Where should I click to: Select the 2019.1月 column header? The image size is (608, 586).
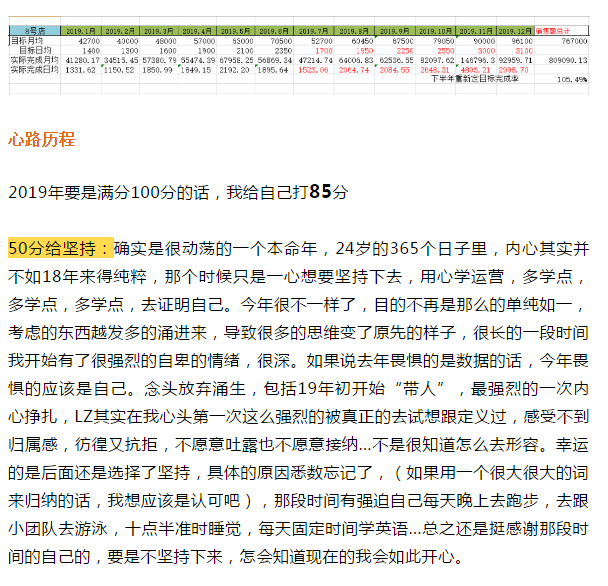tap(81, 32)
